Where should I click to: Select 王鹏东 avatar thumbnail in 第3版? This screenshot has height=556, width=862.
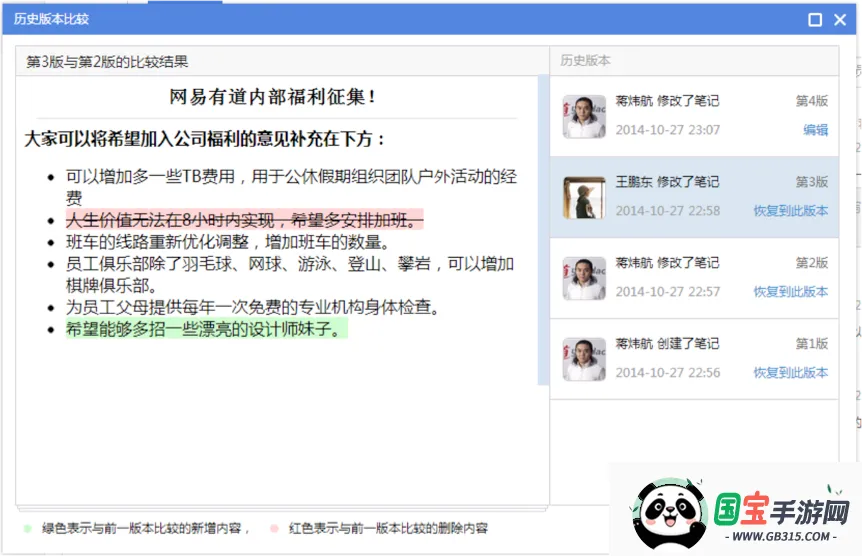pyautogui.click(x=584, y=197)
